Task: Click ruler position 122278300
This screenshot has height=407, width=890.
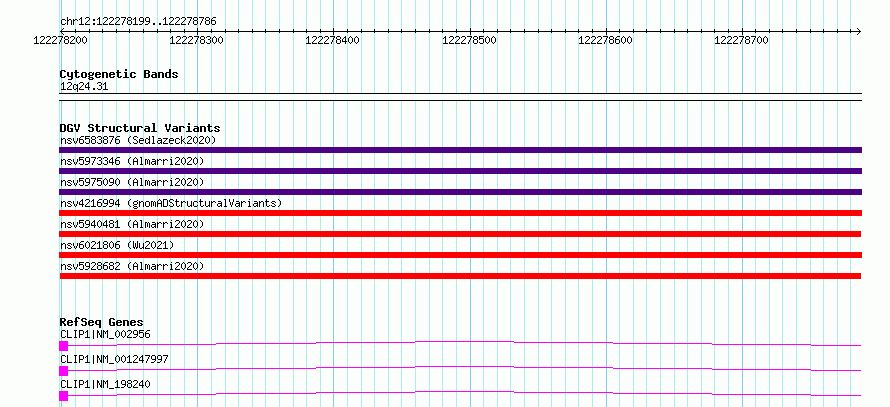Action: point(196,40)
